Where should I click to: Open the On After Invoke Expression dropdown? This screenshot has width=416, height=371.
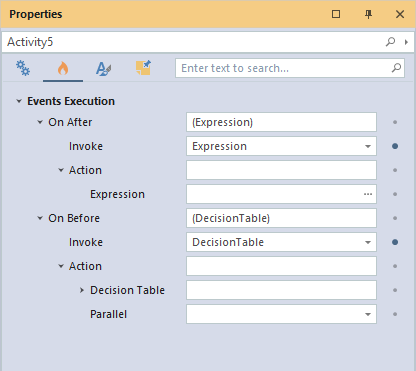(368, 146)
